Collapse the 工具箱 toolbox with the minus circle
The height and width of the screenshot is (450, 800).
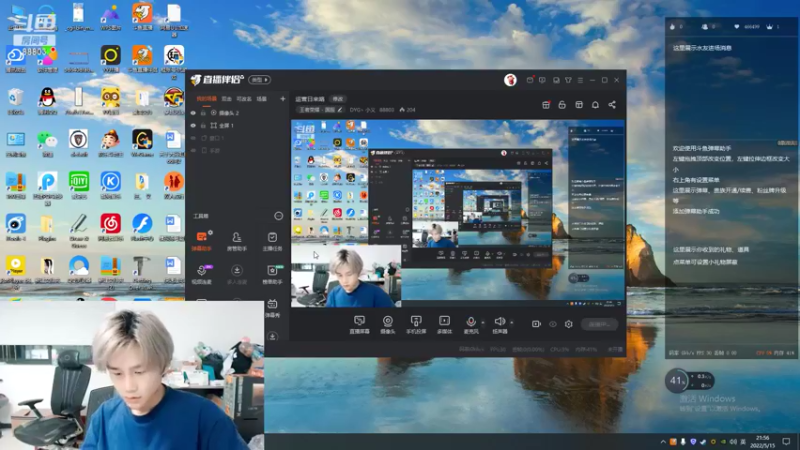[279, 216]
